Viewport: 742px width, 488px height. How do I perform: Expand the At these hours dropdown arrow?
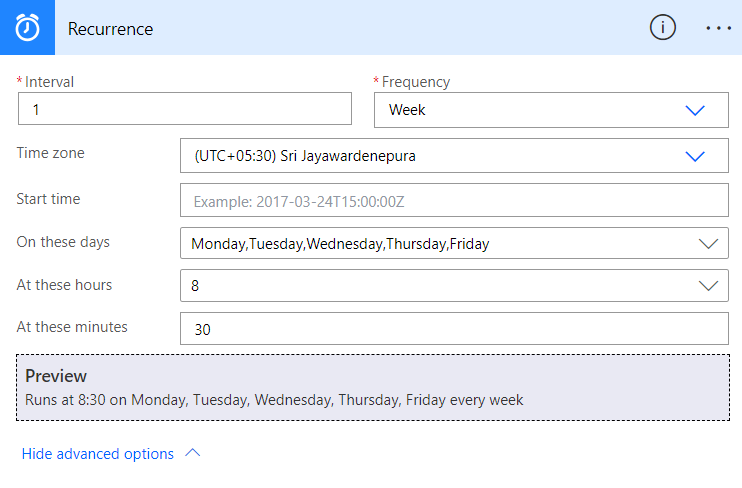pos(708,286)
